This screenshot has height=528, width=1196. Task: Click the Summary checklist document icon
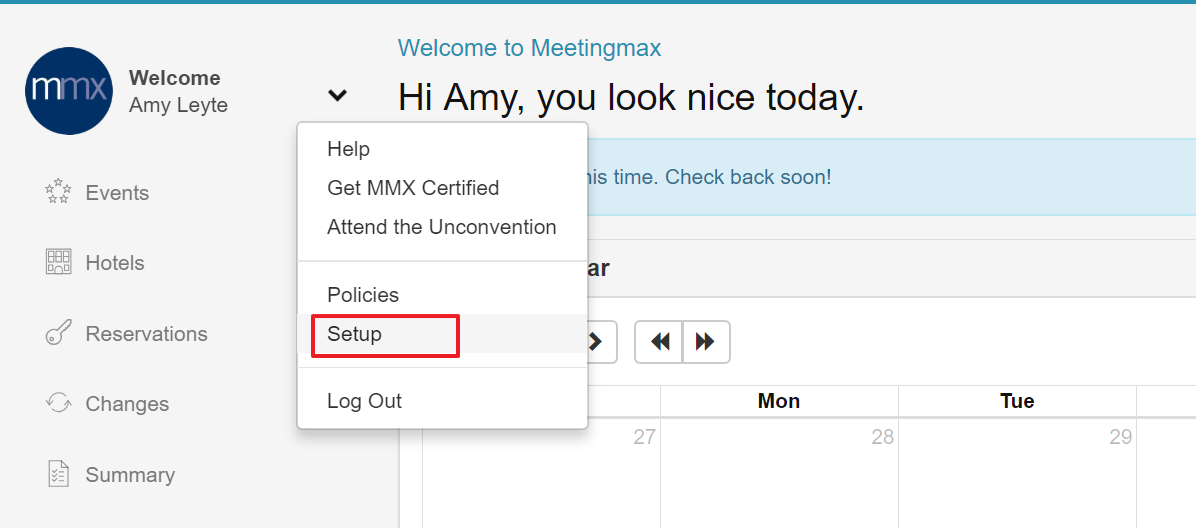pyautogui.click(x=59, y=474)
